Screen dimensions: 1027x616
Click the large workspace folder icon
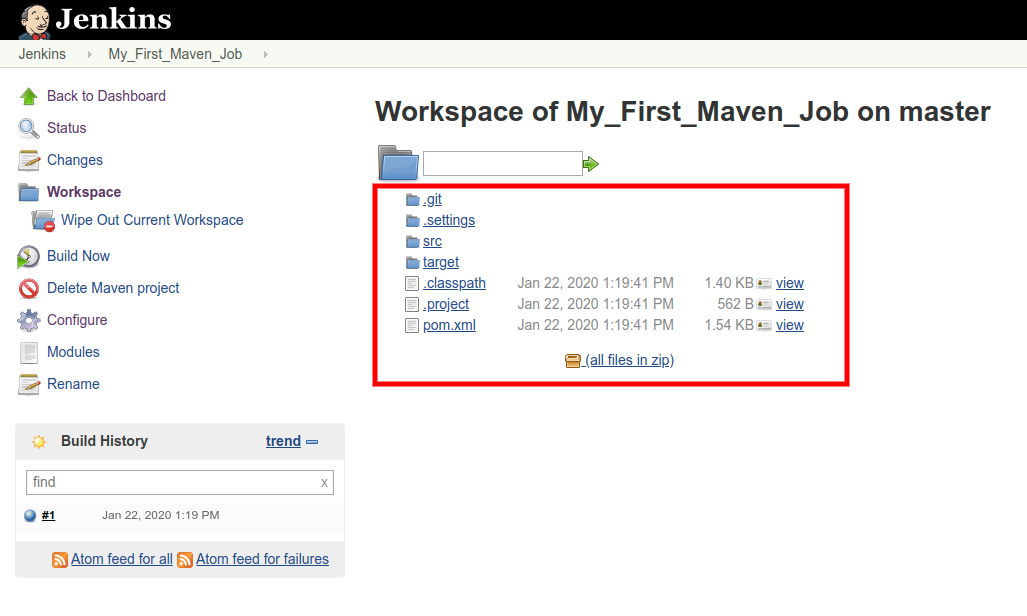point(398,163)
